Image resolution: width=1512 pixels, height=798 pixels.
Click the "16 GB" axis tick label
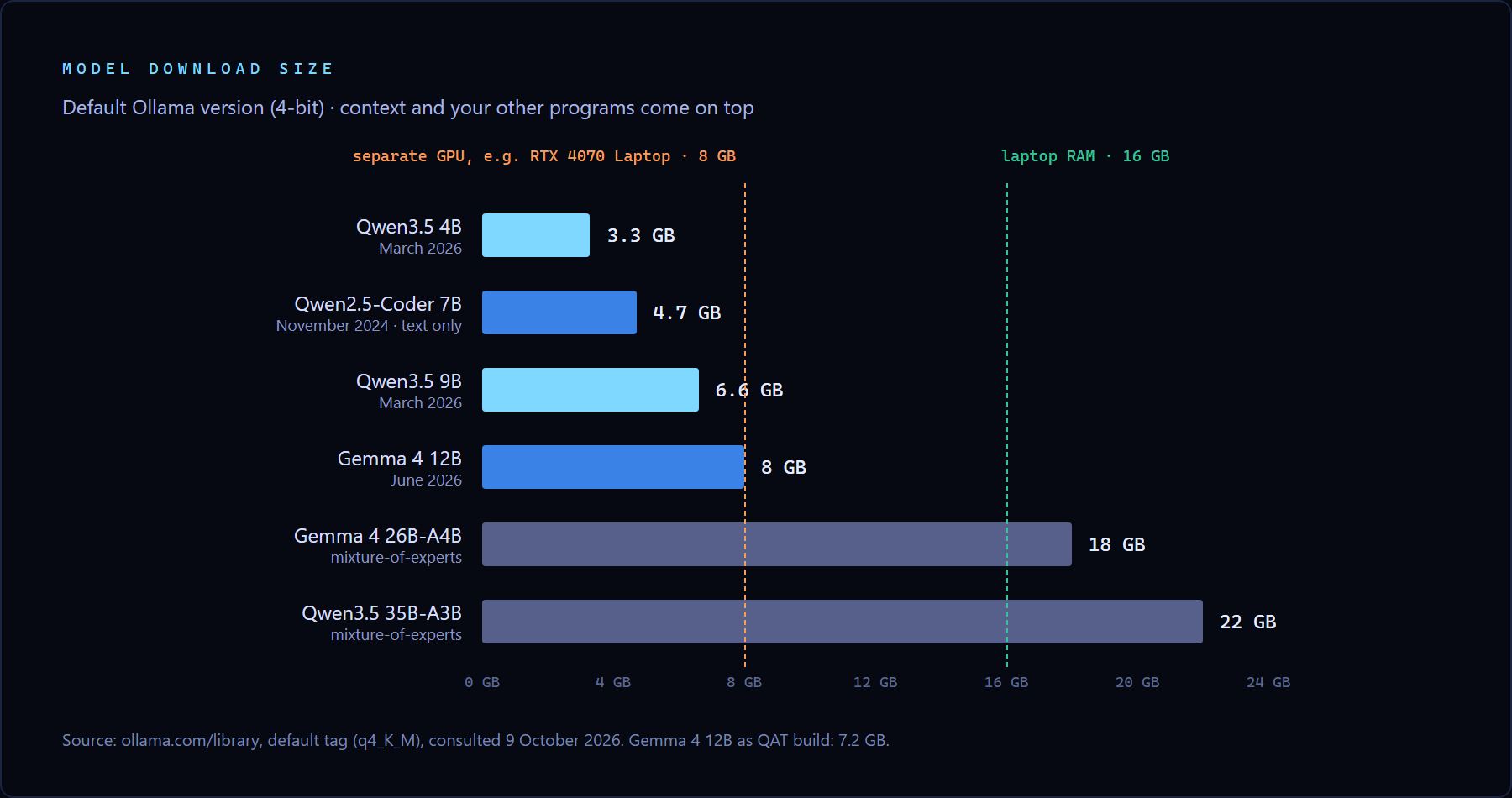click(1006, 682)
